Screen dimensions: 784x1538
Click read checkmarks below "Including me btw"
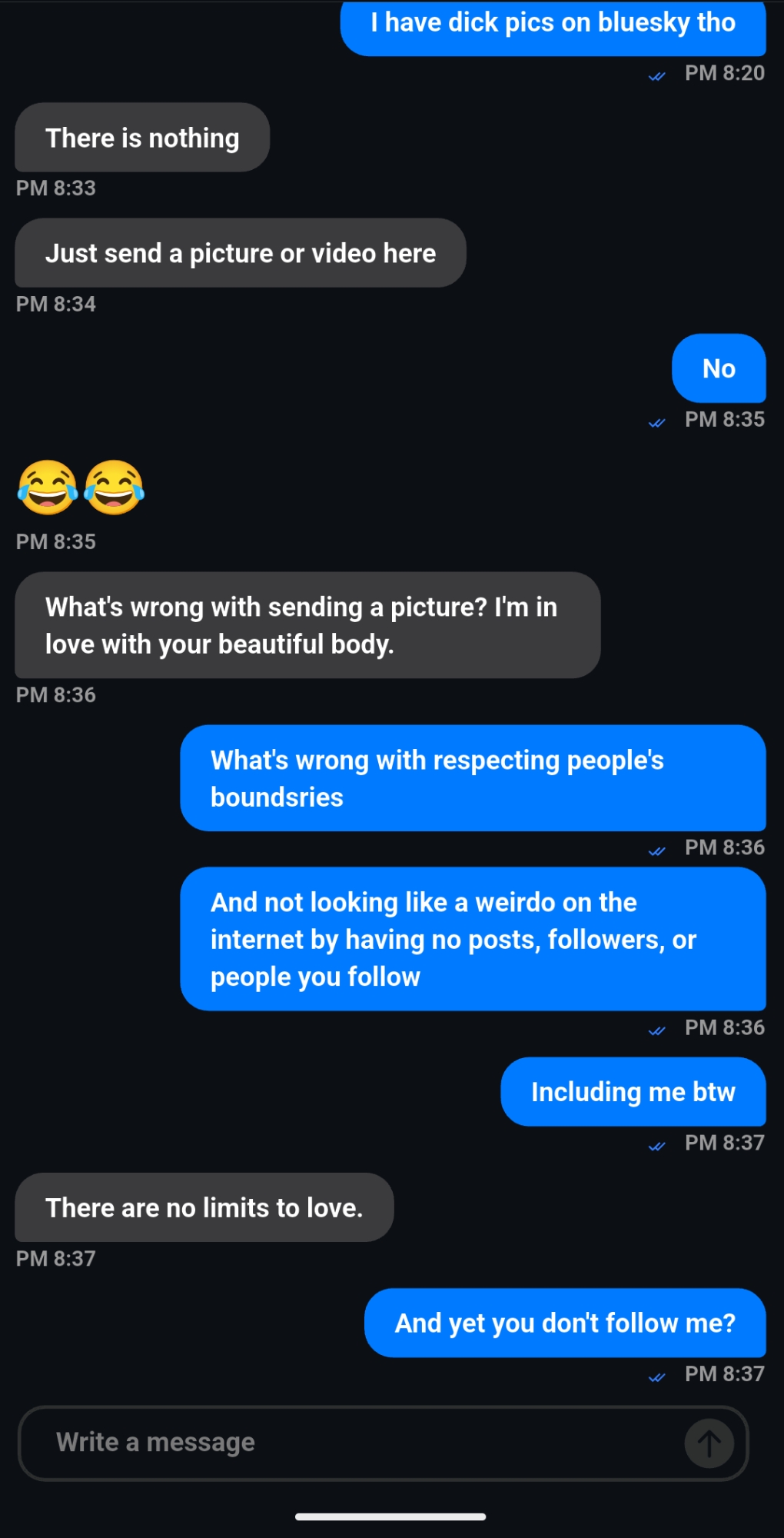tap(656, 1146)
